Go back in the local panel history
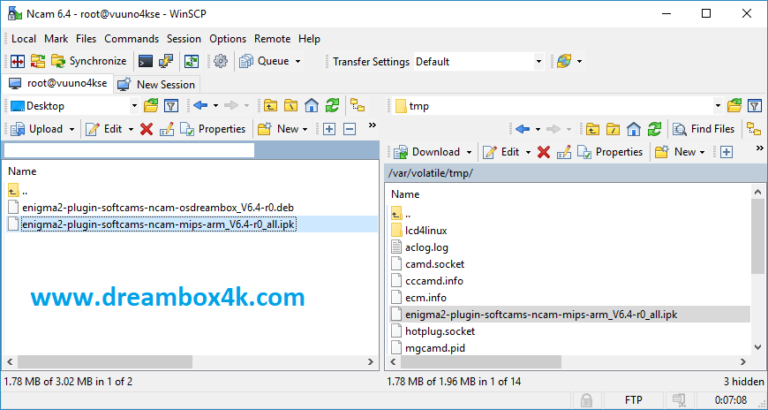The image size is (768, 410). (200, 105)
